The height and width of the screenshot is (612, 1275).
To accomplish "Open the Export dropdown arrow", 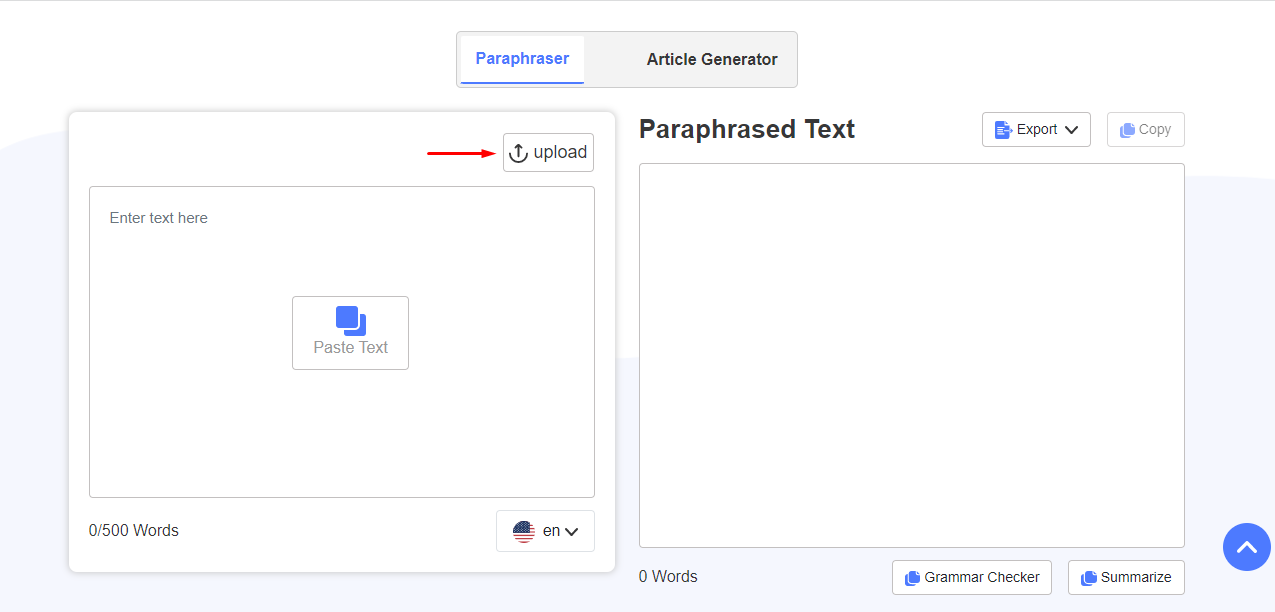I will pyautogui.click(x=1071, y=130).
